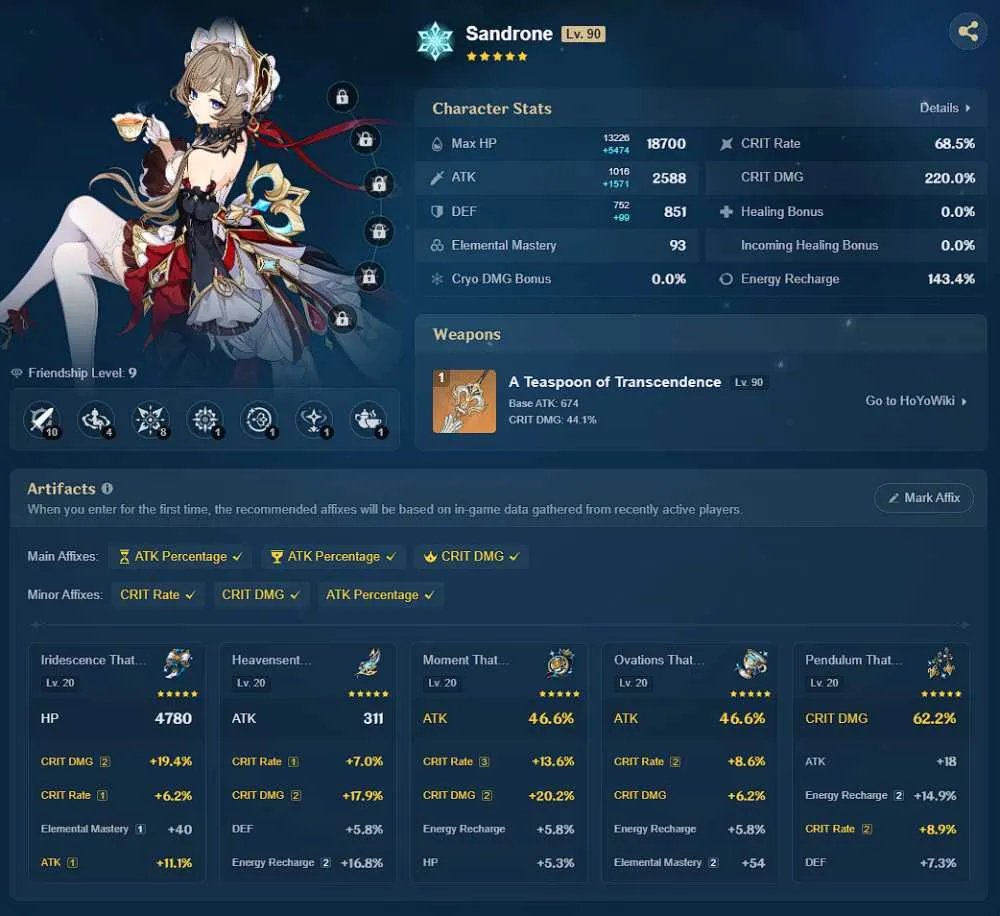Toggle goblet ATK Percentage main affix

tap(333, 557)
